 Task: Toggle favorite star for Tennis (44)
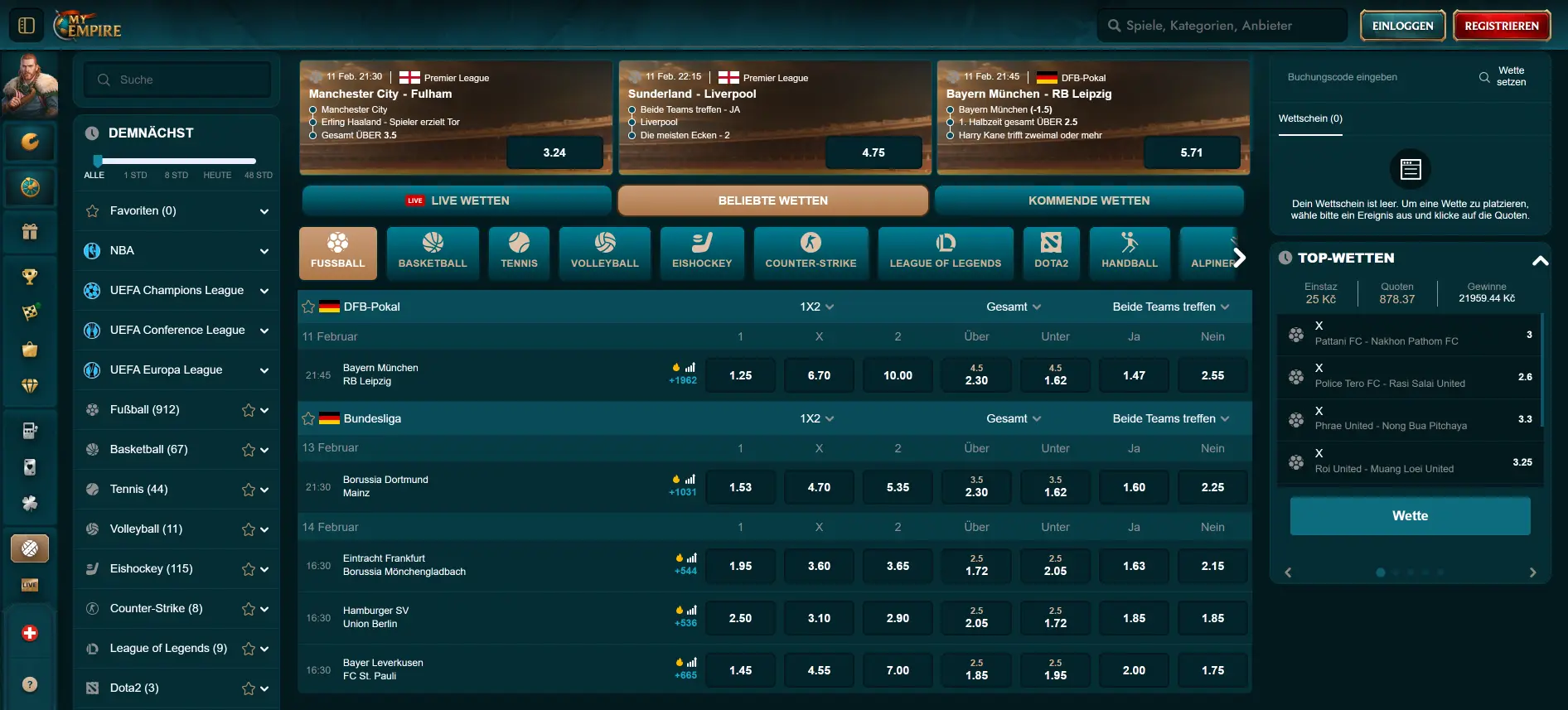[248, 490]
